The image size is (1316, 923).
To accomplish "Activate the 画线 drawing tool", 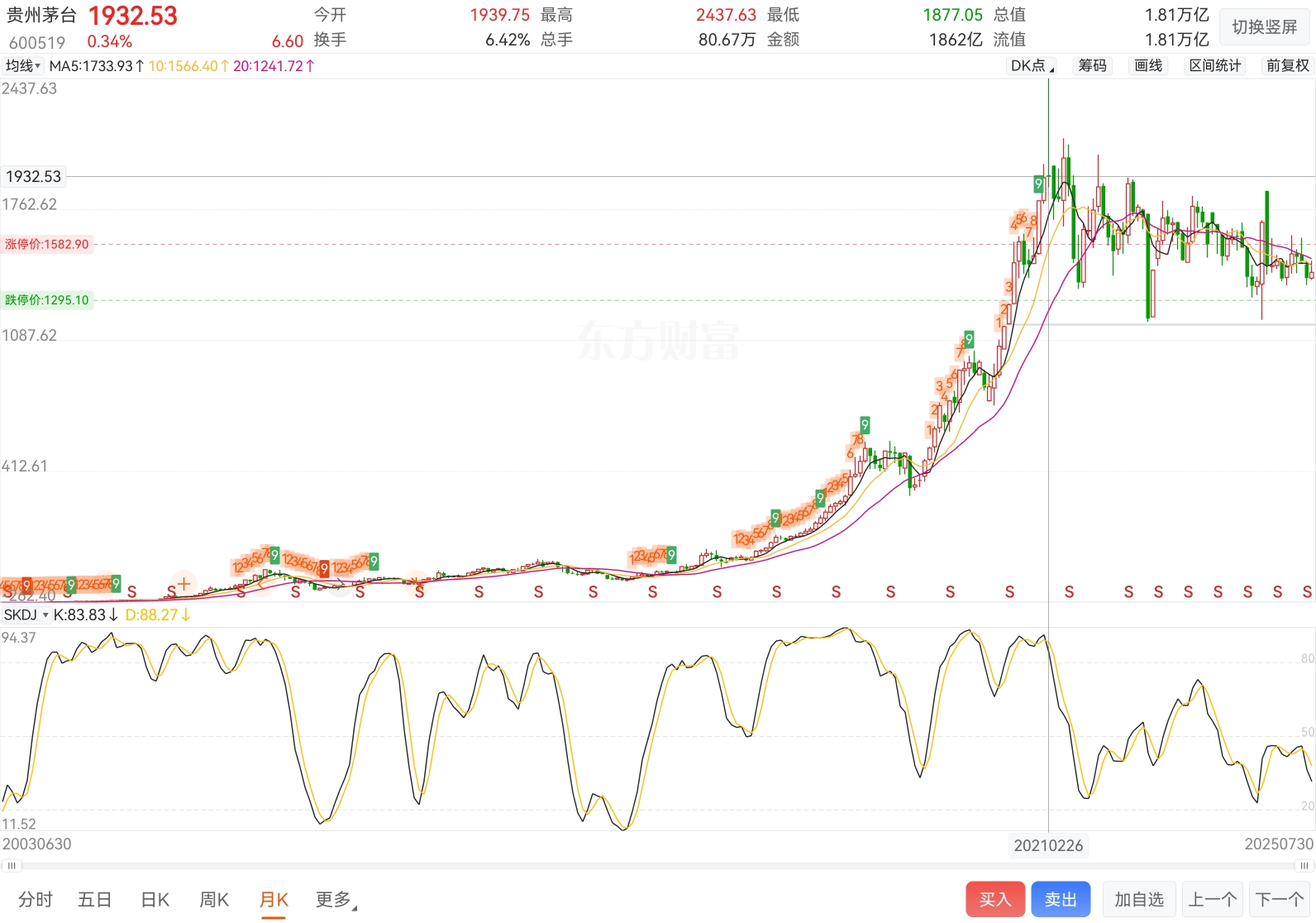I will point(1149,66).
